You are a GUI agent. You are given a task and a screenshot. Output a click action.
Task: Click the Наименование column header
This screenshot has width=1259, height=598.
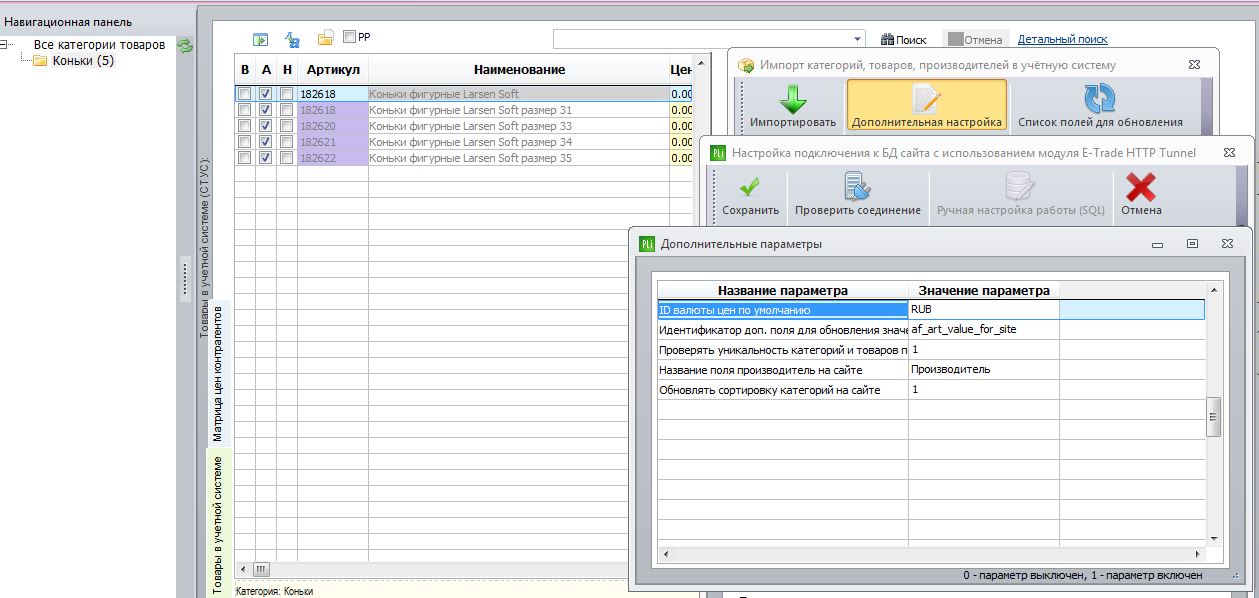(519, 70)
